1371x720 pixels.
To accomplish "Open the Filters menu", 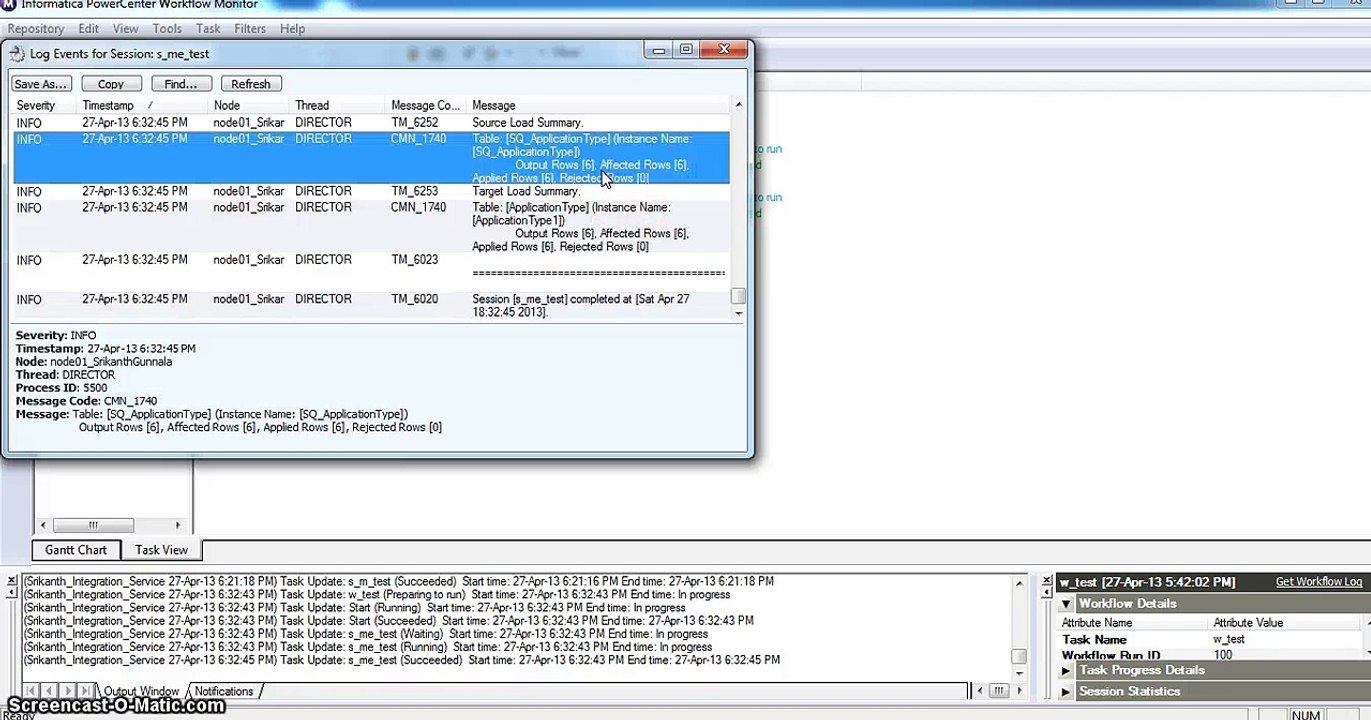I will coord(250,29).
